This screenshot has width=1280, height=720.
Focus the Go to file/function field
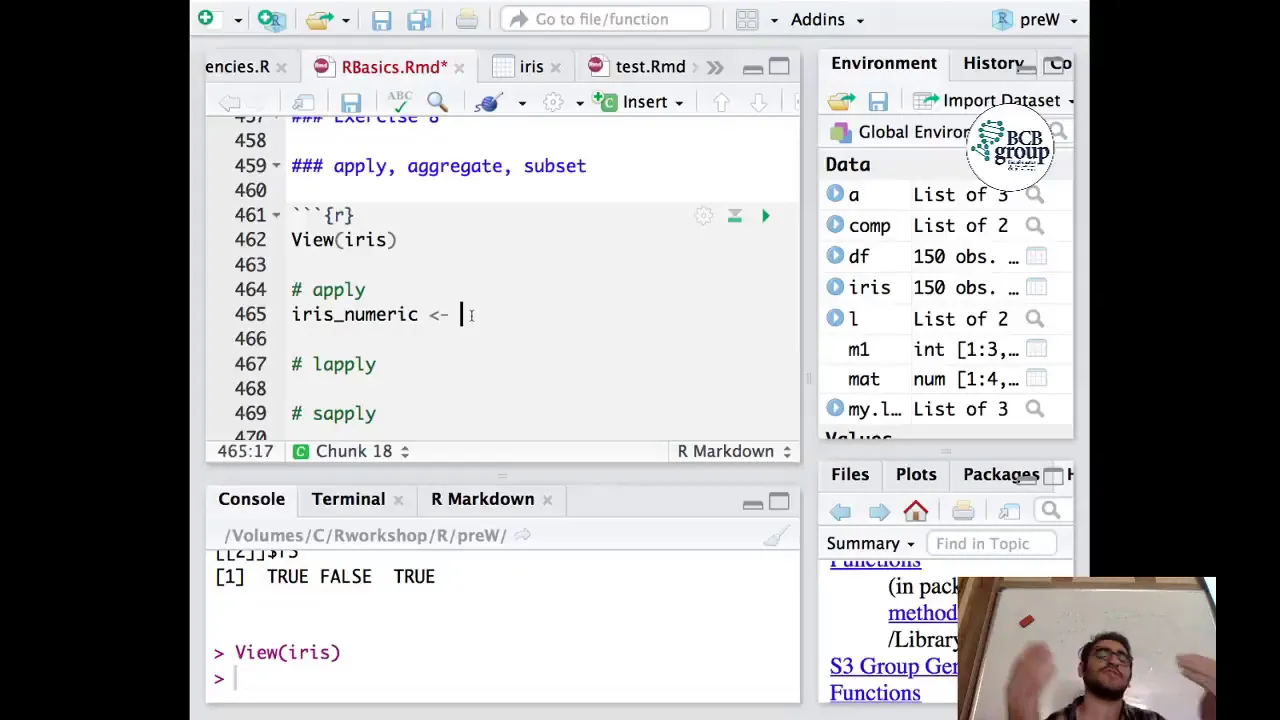coord(606,19)
